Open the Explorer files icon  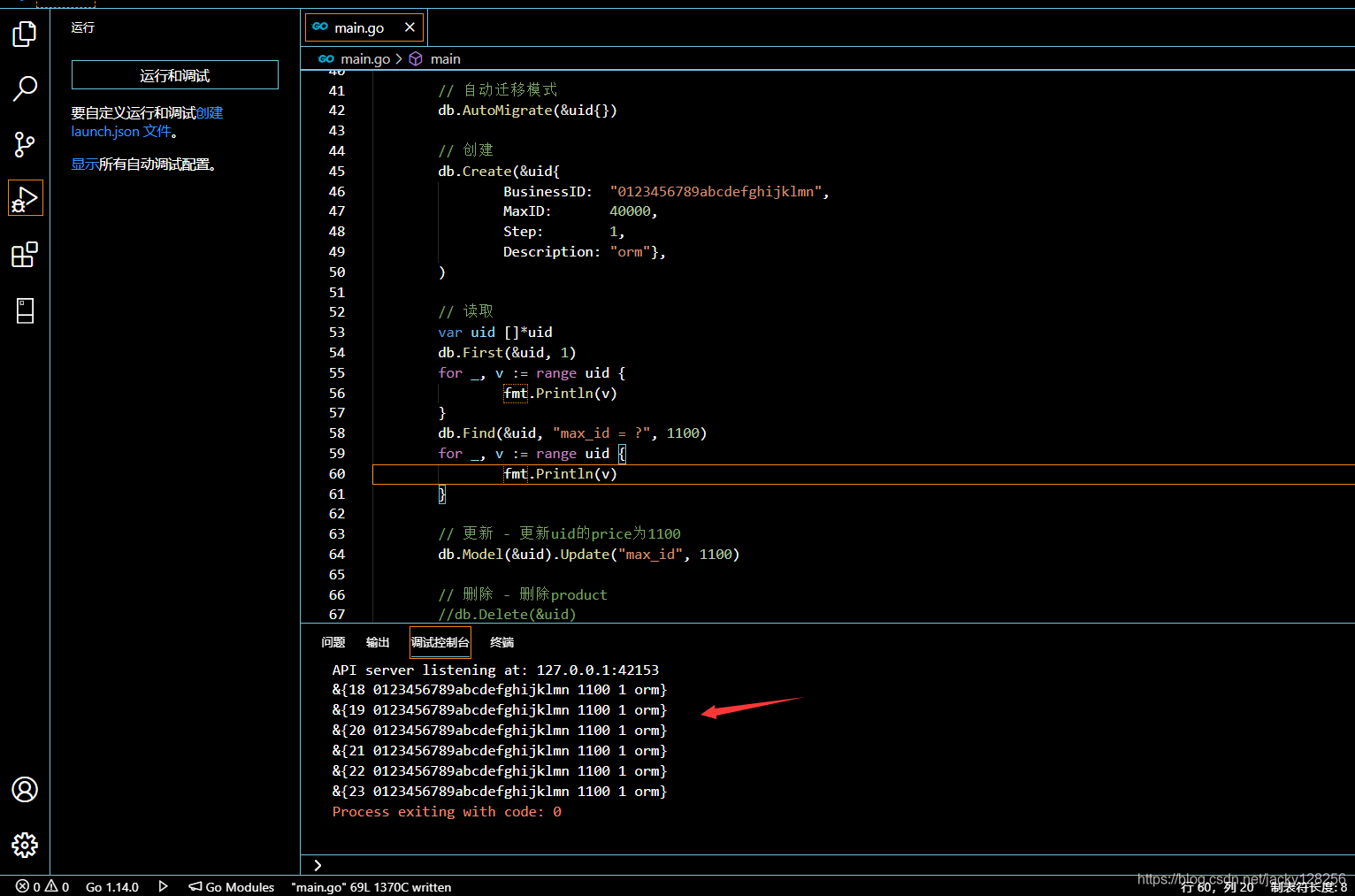(25, 34)
